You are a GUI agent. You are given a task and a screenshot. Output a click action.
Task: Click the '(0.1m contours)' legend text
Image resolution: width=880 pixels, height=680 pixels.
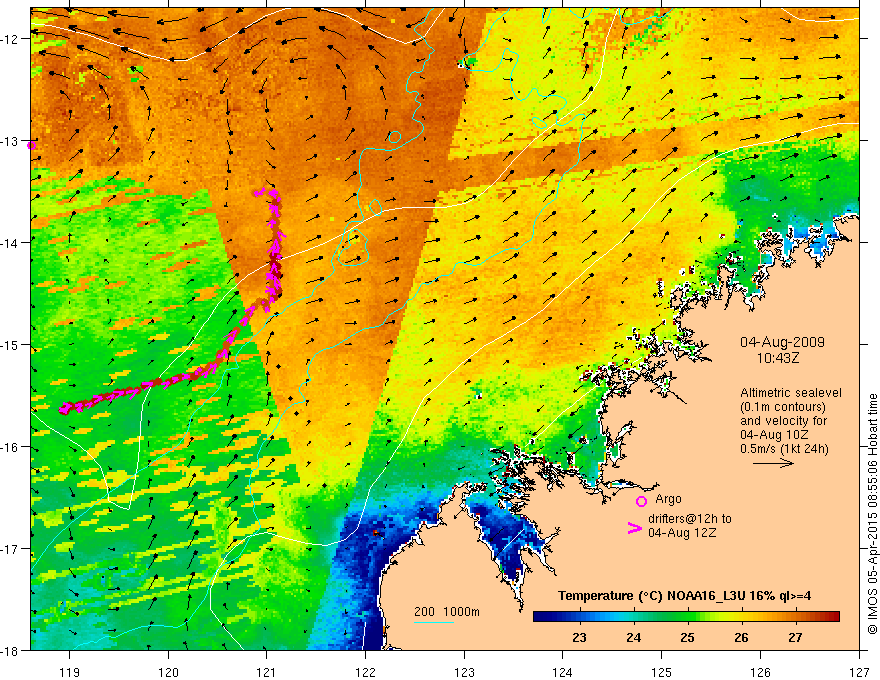coord(783,407)
